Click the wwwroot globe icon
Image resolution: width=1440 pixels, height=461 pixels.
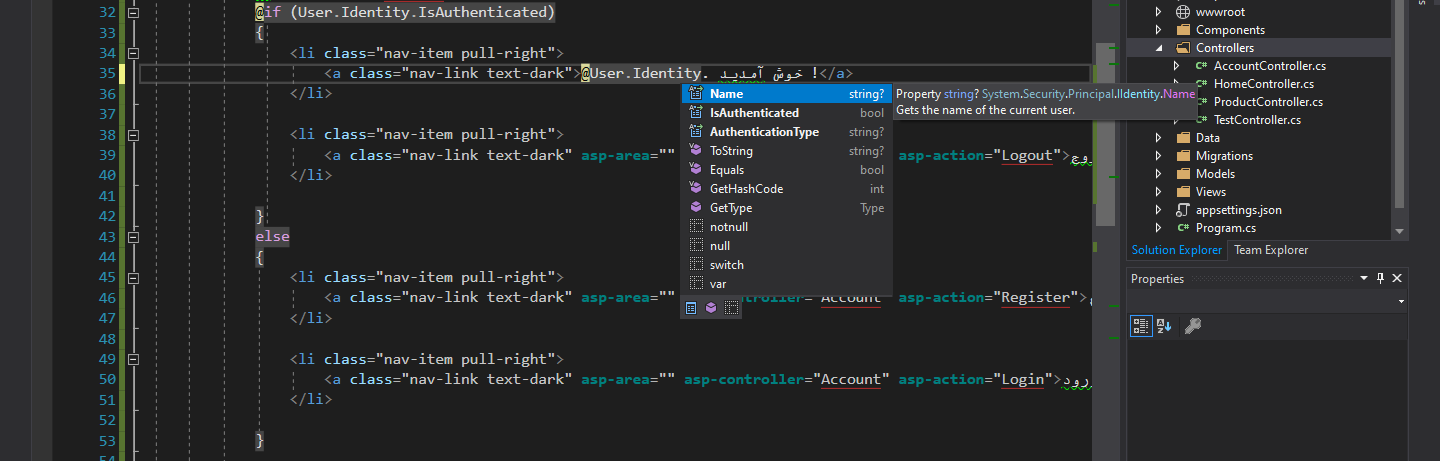(x=1182, y=12)
